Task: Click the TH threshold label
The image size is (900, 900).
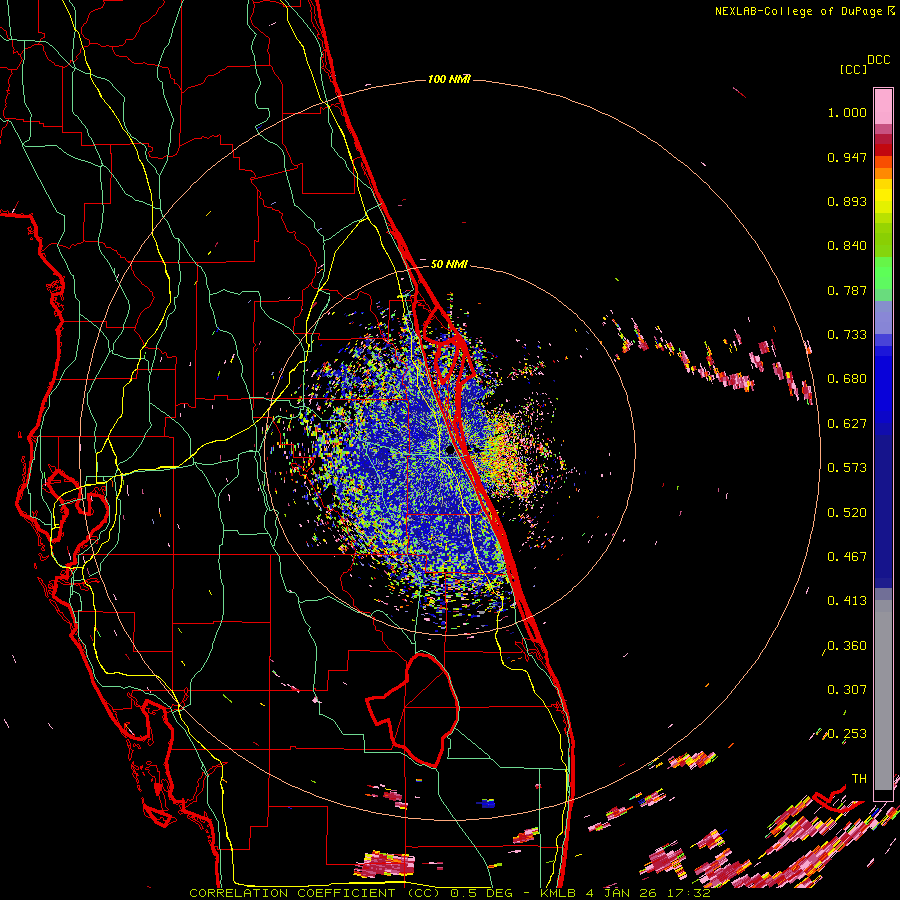Action: pos(859,779)
